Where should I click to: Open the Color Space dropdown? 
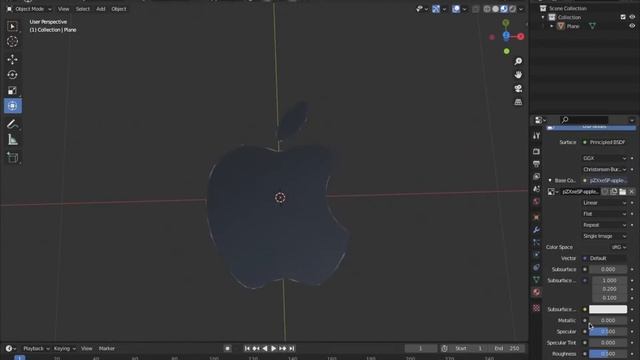click(x=619, y=247)
